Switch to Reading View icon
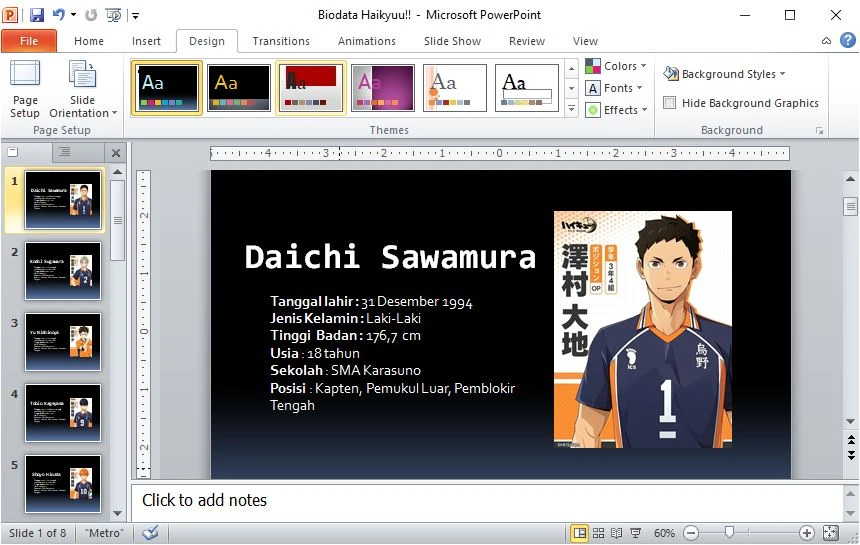 [x=616, y=533]
